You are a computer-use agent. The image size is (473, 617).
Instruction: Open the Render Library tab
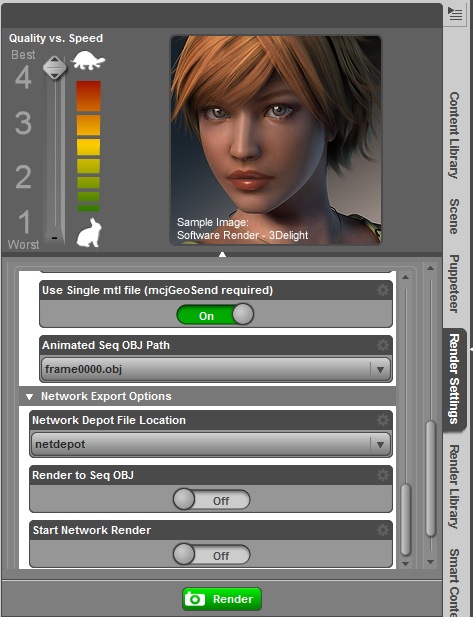[x=455, y=486]
